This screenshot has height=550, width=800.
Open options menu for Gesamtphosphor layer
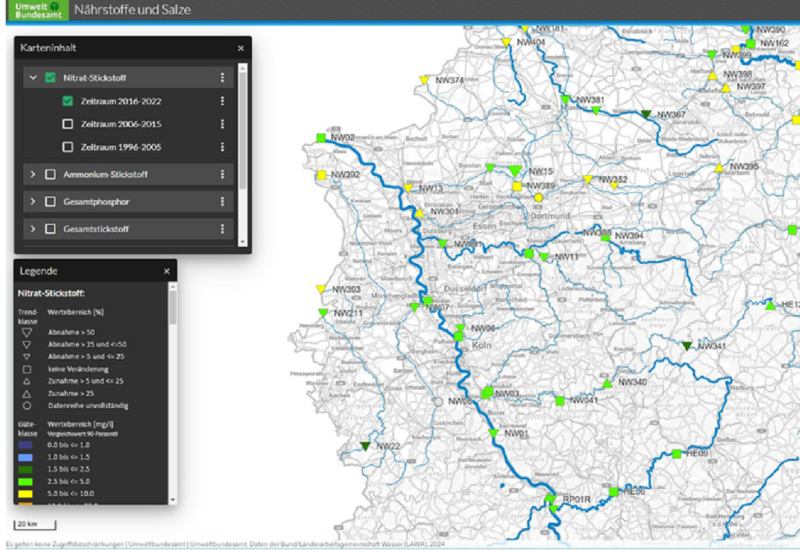[222, 202]
